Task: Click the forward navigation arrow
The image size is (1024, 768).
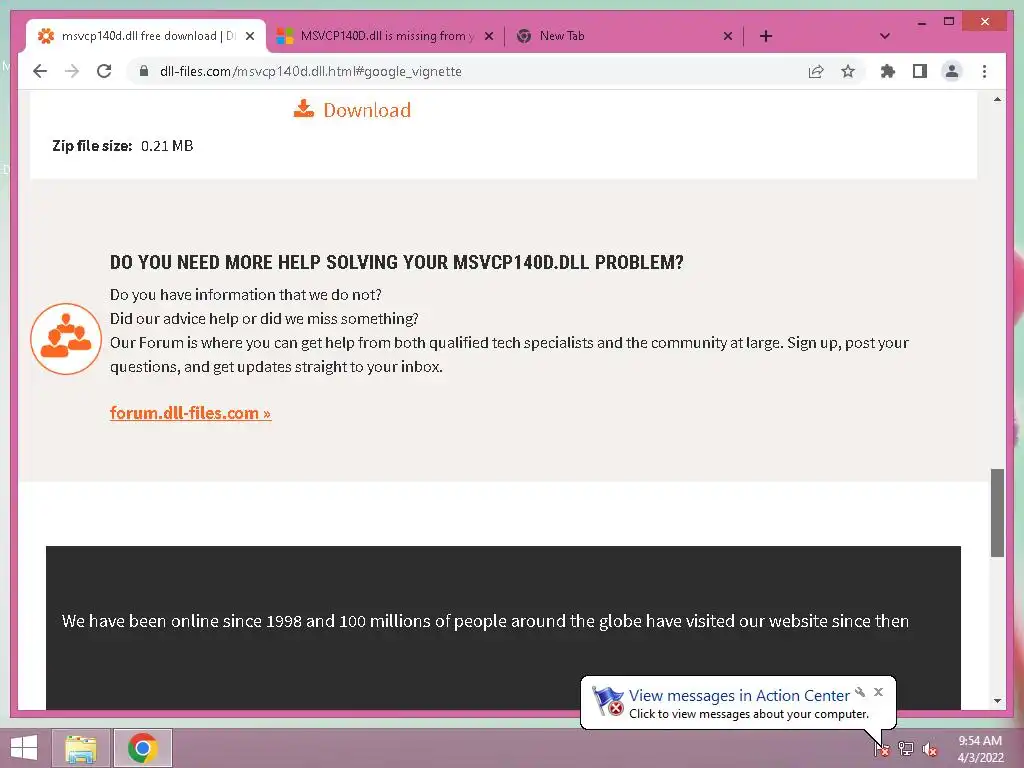Action: click(x=72, y=71)
